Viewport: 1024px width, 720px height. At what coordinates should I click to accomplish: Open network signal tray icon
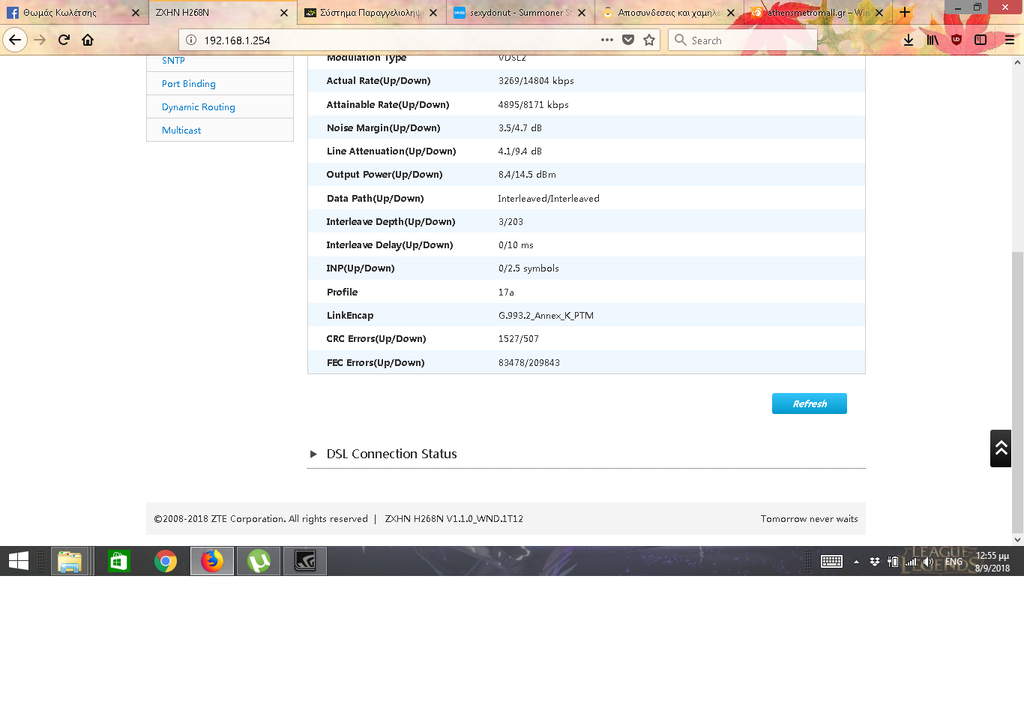[x=910, y=562]
